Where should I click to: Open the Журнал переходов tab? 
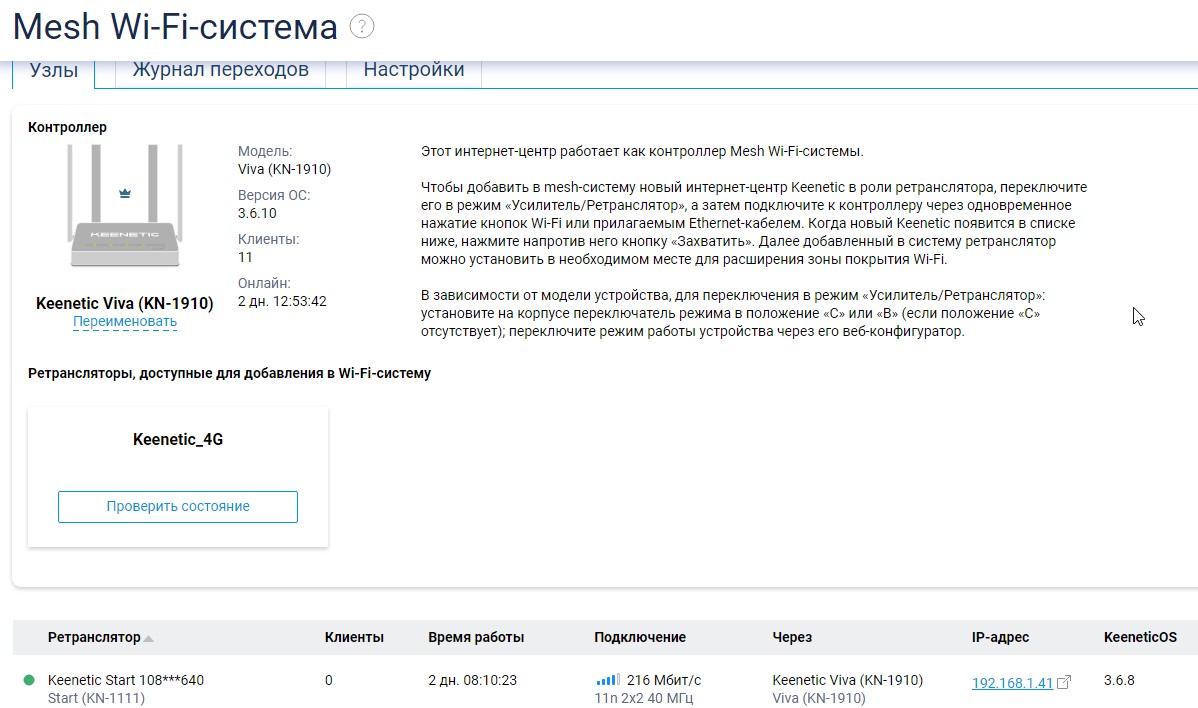220,70
